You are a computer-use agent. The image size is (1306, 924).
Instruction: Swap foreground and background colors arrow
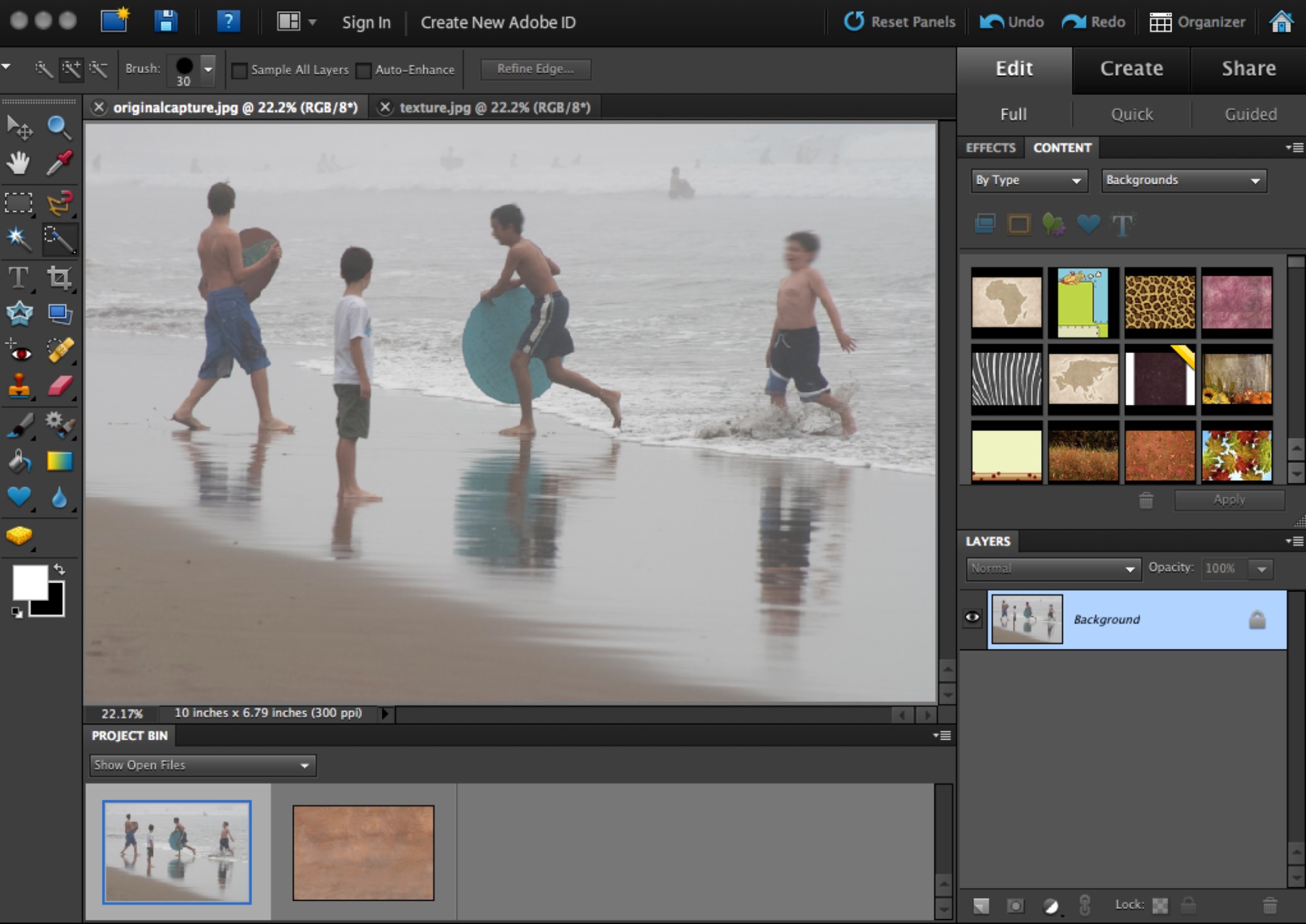point(59,569)
